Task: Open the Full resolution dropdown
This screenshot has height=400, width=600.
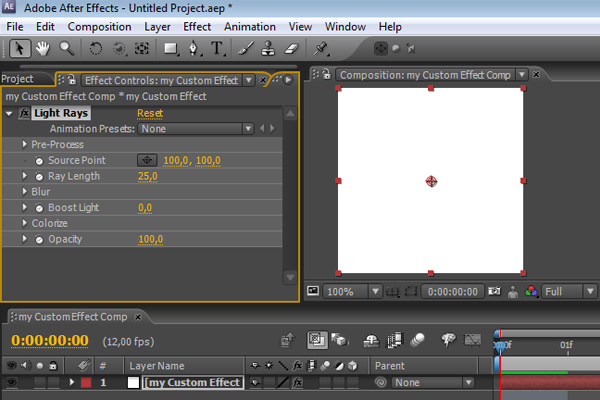Action: tap(569, 292)
